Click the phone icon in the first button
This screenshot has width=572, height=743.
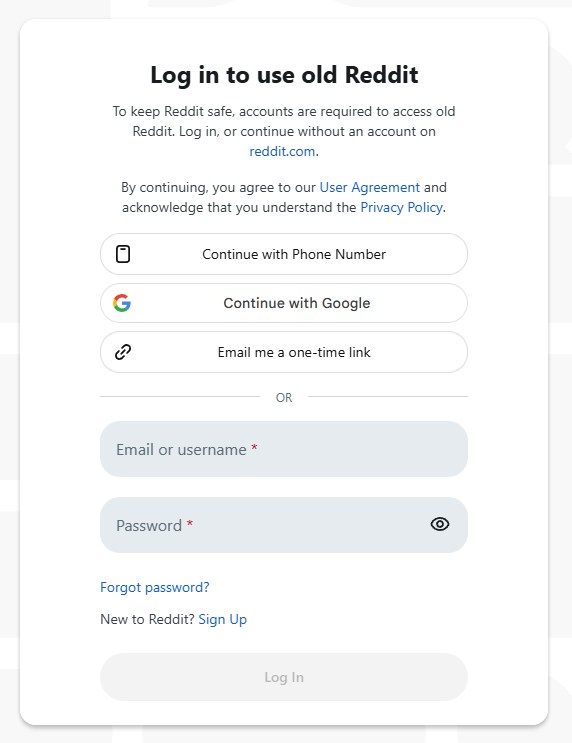click(x=123, y=254)
